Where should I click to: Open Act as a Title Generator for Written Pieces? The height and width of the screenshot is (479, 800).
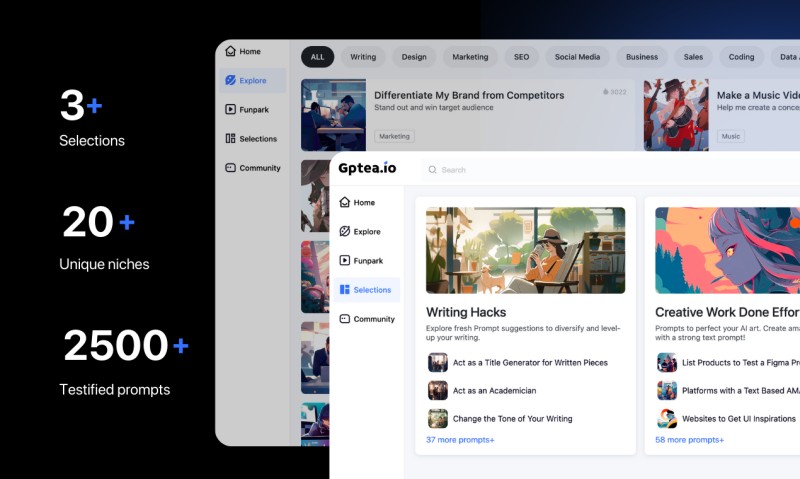pos(530,362)
